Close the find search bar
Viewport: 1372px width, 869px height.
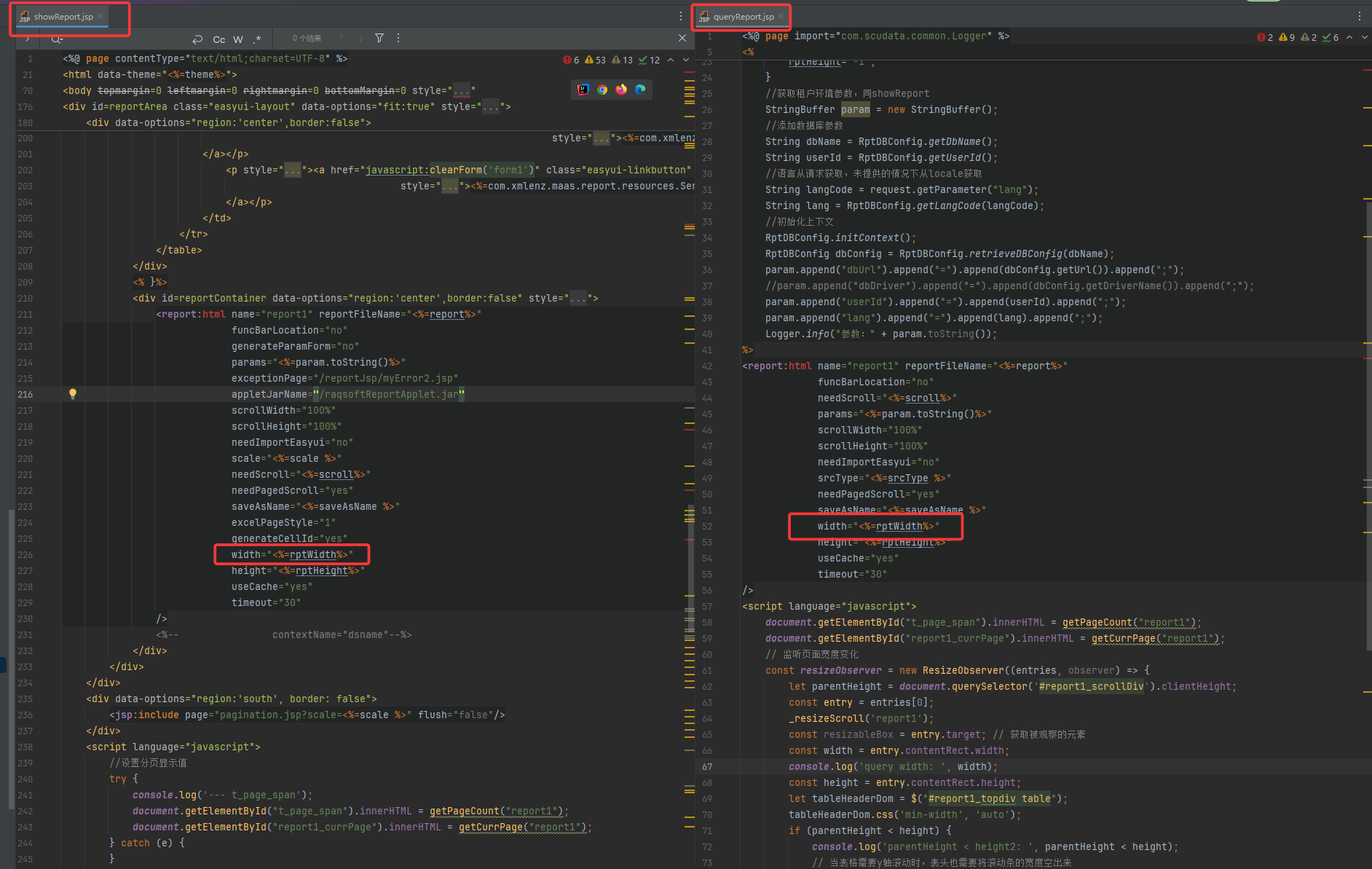pos(682,38)
